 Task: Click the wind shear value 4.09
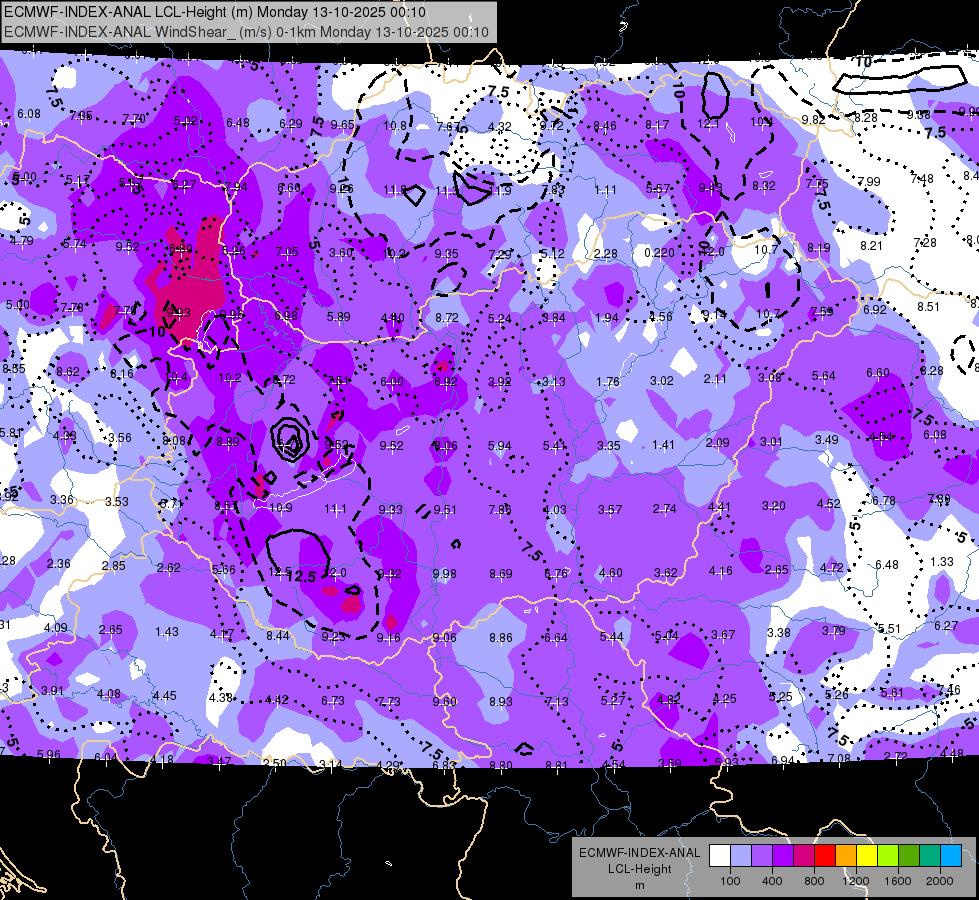[56, 628]
